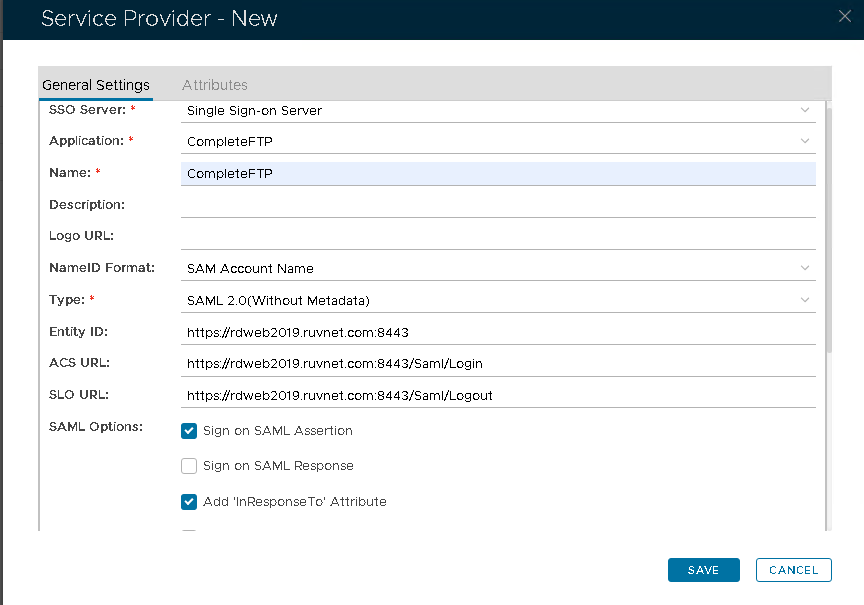The image size is (864, 605).
Task: Focus the empty Description field
Action: (498, 205)
